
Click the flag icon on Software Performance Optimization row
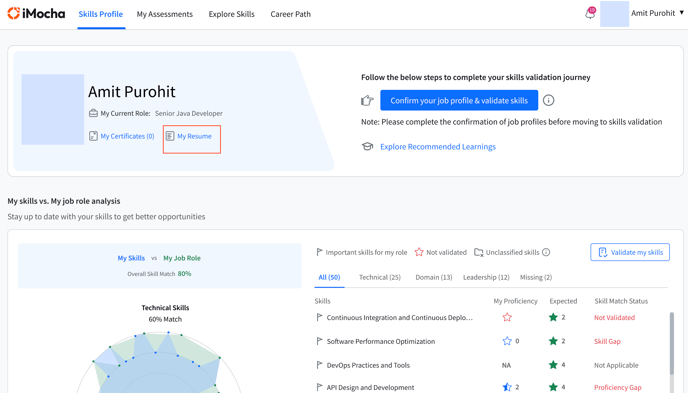tap(319, 341)
